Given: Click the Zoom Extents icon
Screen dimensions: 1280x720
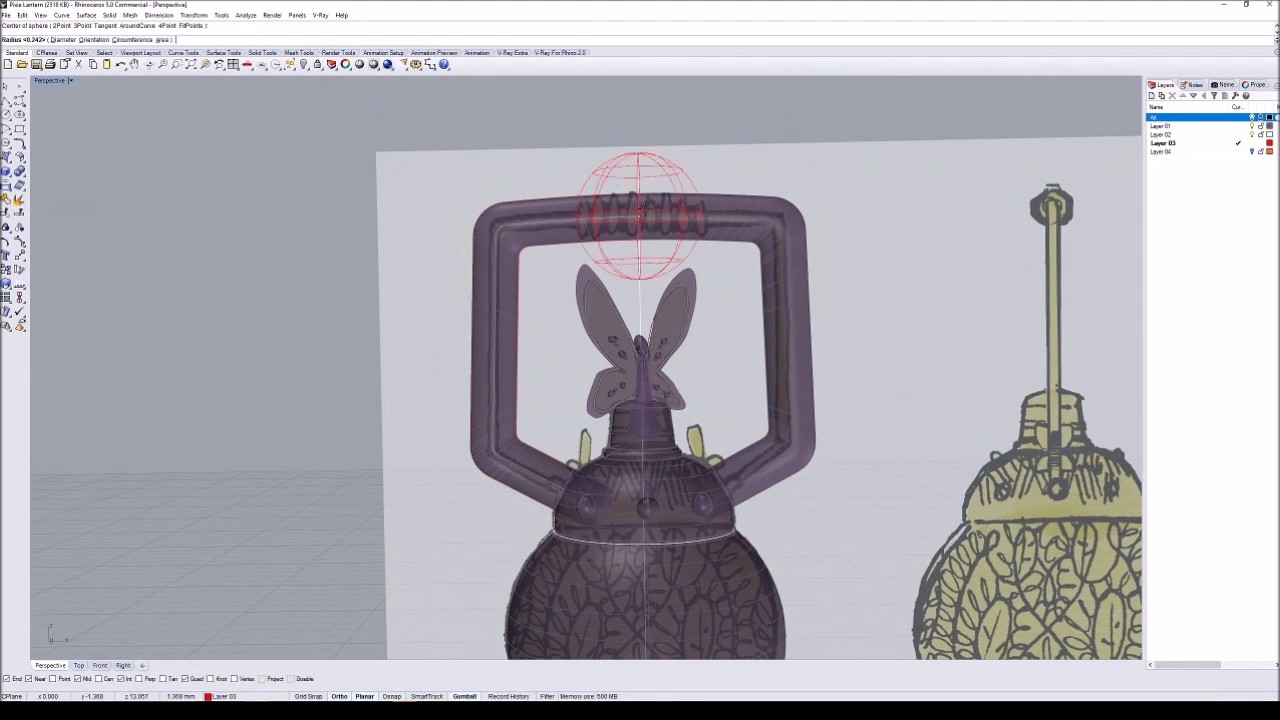Looking at the screenshot, I should click(190, 64).
